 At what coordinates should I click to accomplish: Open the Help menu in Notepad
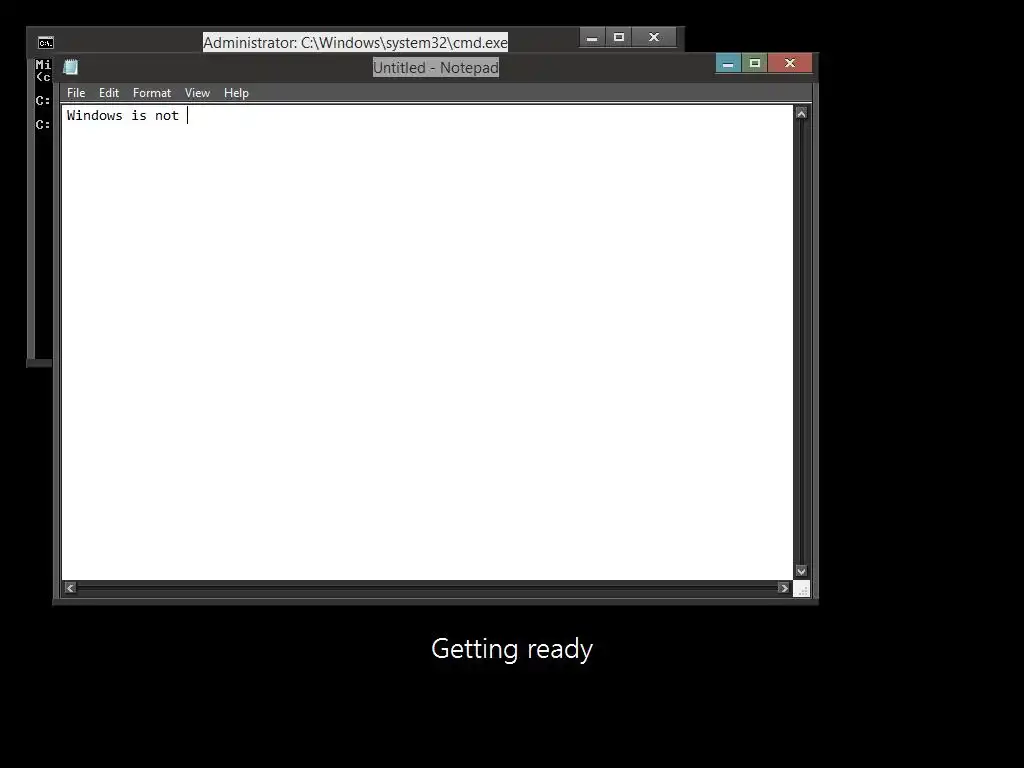pyautogui.click(x=236, y=93)
